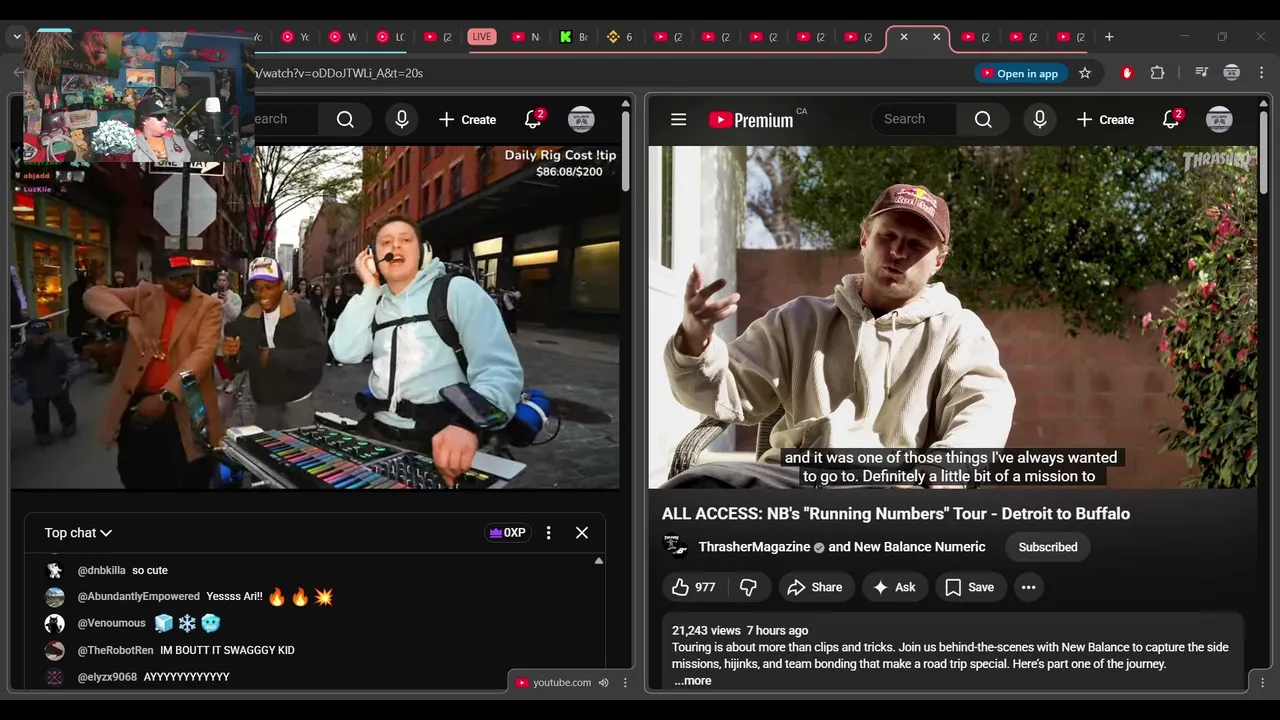Open live chat three-dot options menu
1280x720 pixels.
[x=548, y=533]
